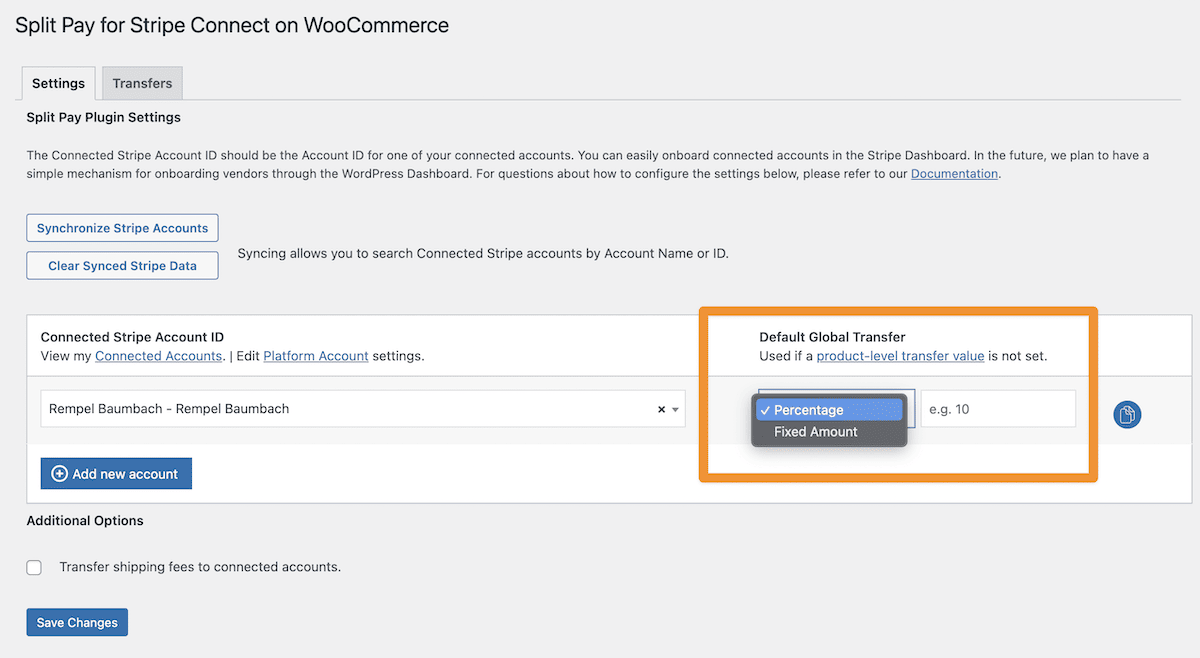Click the Add new account button label

click(125, 474)
